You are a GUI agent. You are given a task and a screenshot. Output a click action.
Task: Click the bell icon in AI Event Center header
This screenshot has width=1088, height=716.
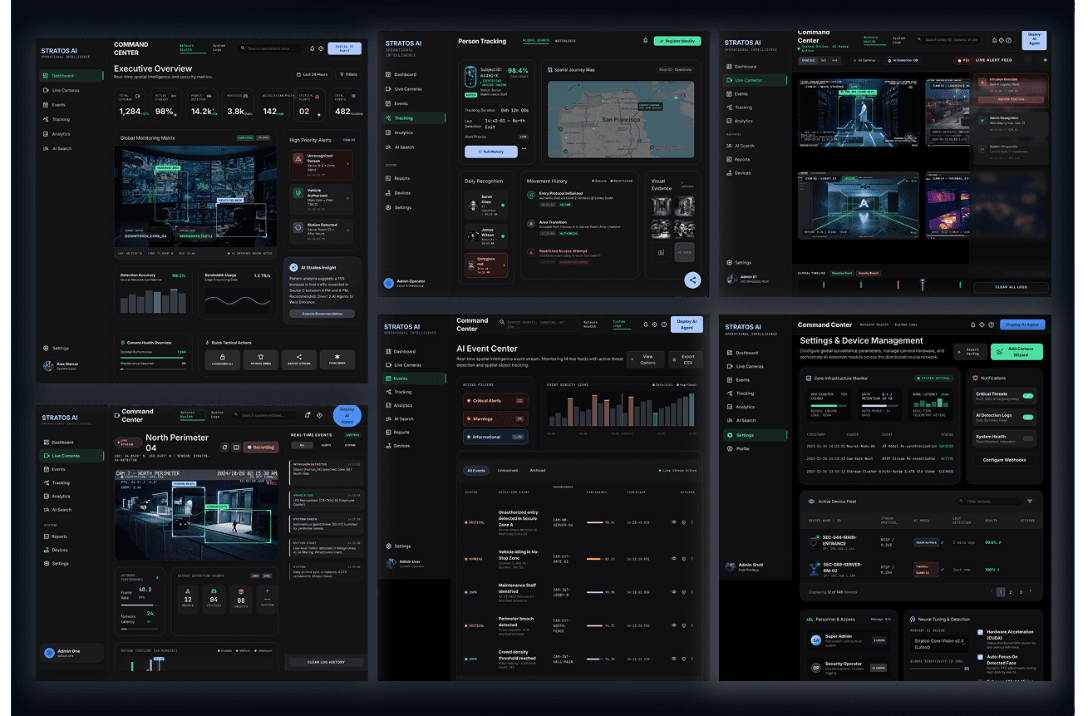click(645, 324)
